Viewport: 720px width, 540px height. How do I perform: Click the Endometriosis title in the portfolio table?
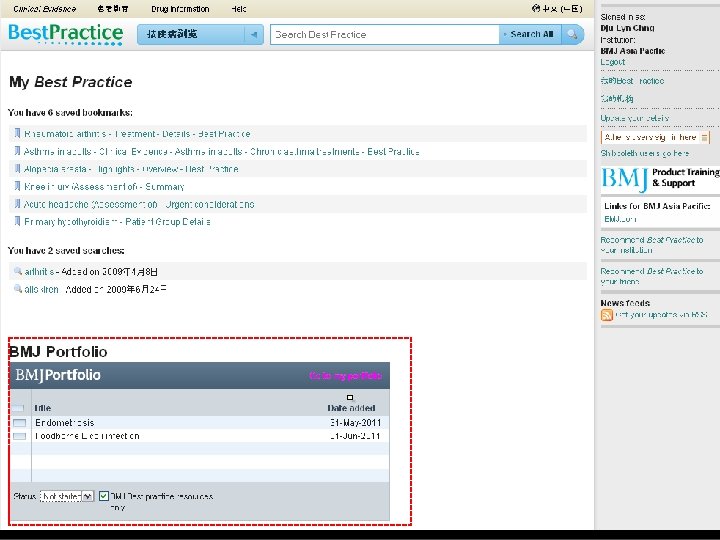pos(65,422)
